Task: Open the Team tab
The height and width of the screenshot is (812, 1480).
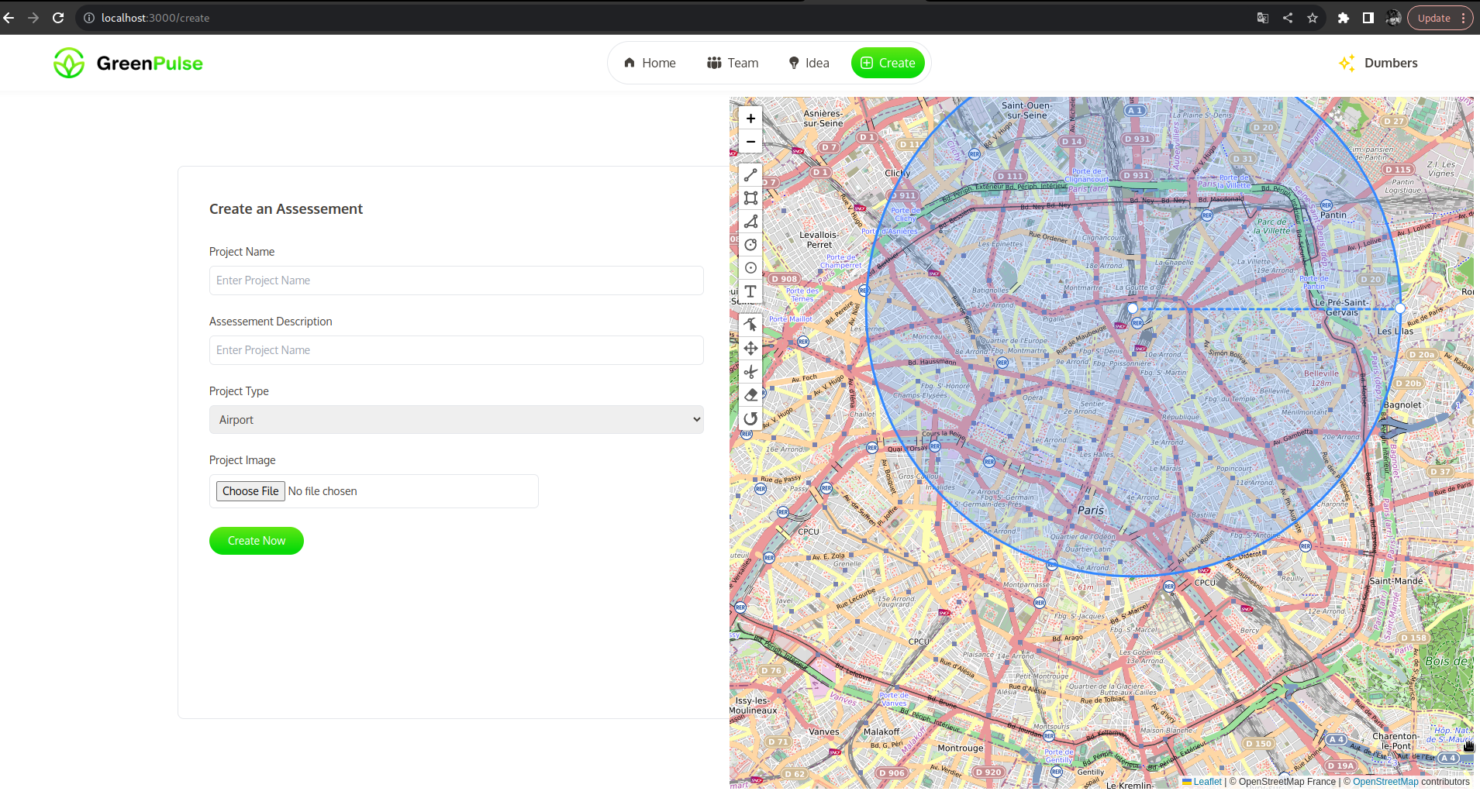Action: 733,63
